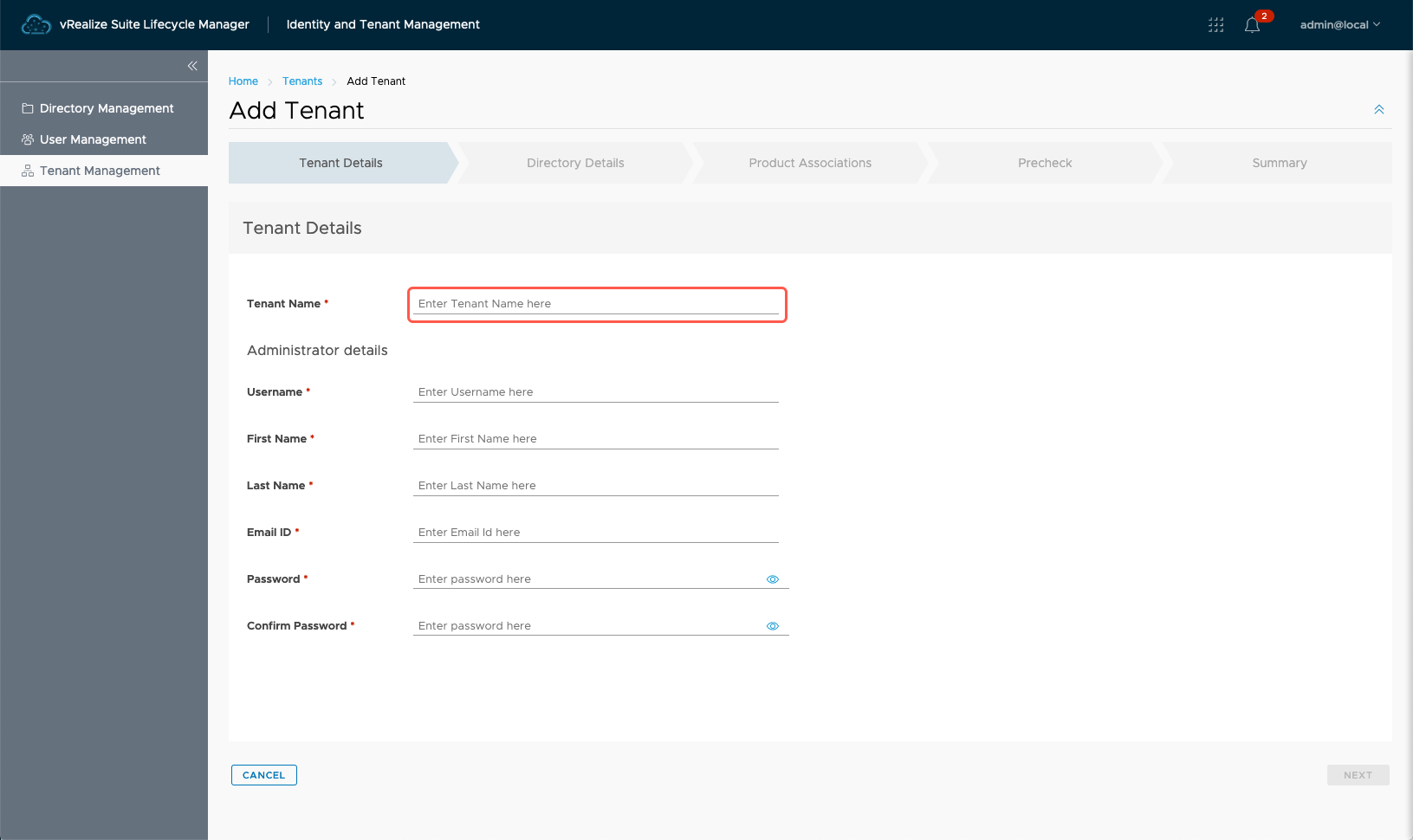The width and height of the screenshot is (1413, 840).
Task: Toggle visibility of the Confirm Password field
Action: (773, 626)
